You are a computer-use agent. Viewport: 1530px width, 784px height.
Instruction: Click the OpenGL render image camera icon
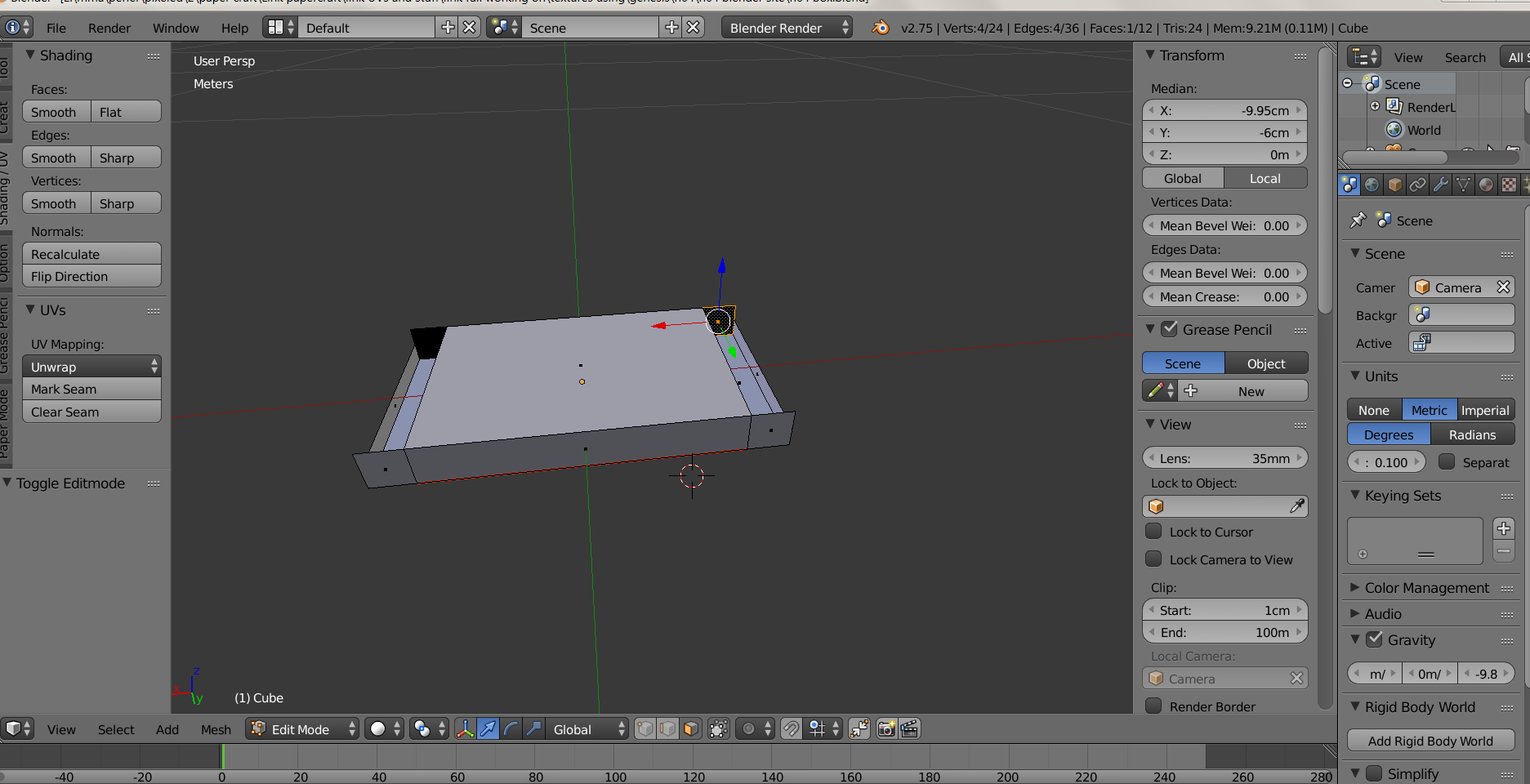pos(886,728)
